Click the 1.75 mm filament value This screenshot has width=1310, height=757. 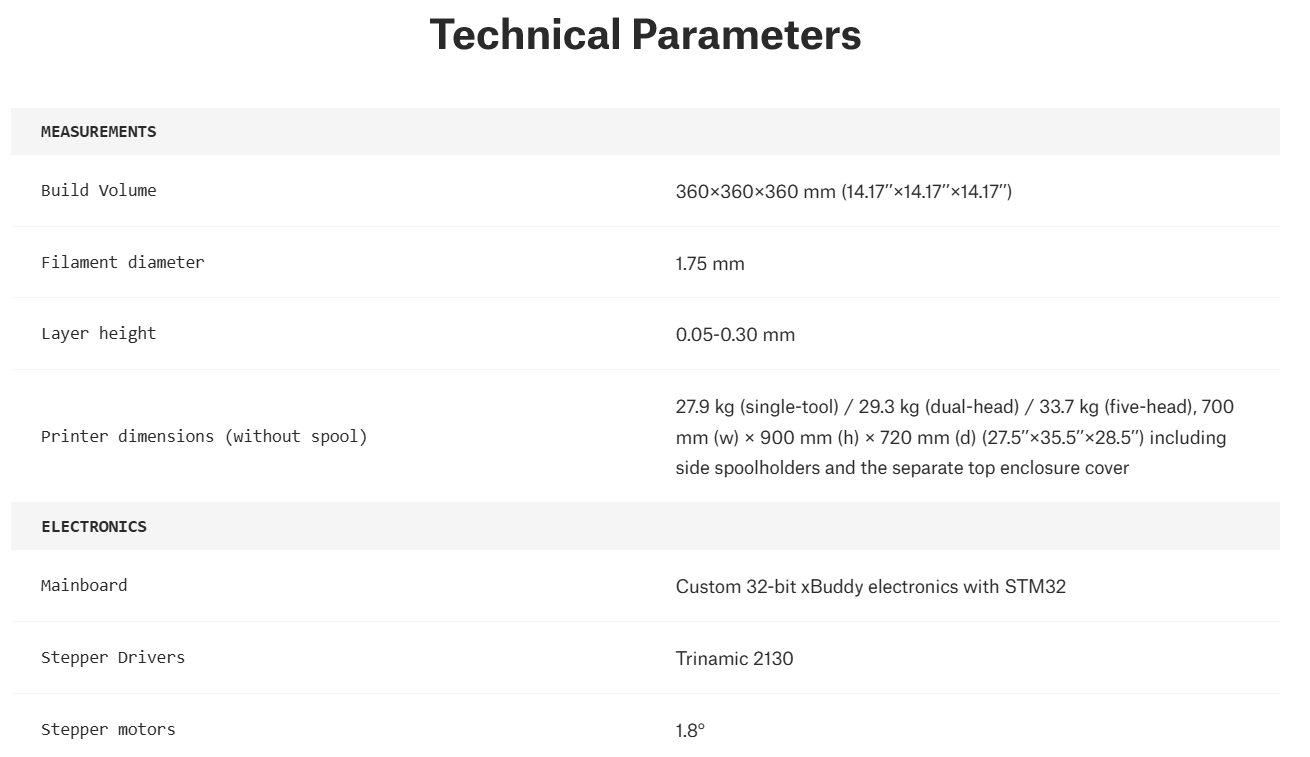710,263
